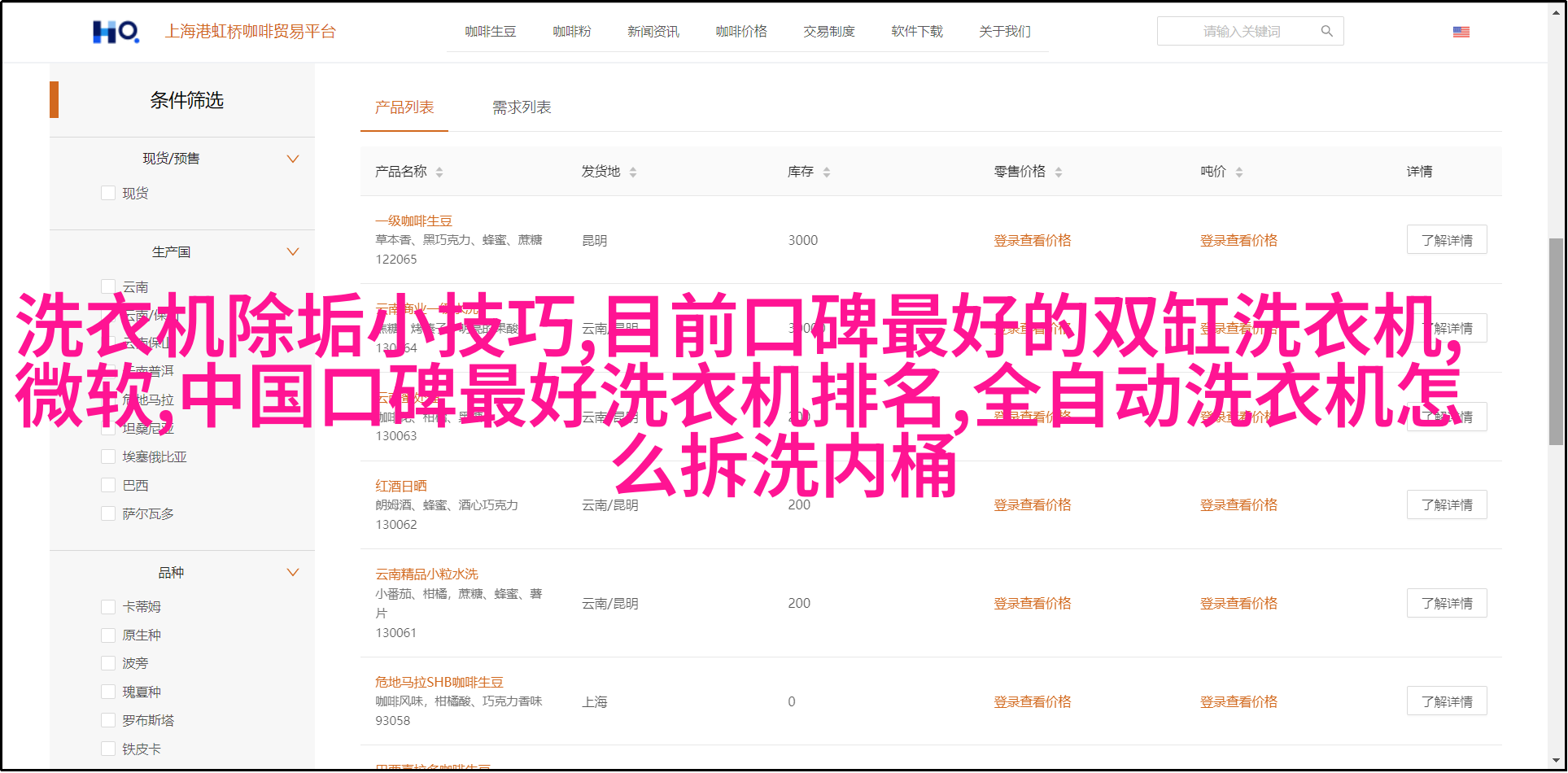Screen dimensions: 1568x773
Task: Click the HO platform logo
Action: (x=116, y=32)
